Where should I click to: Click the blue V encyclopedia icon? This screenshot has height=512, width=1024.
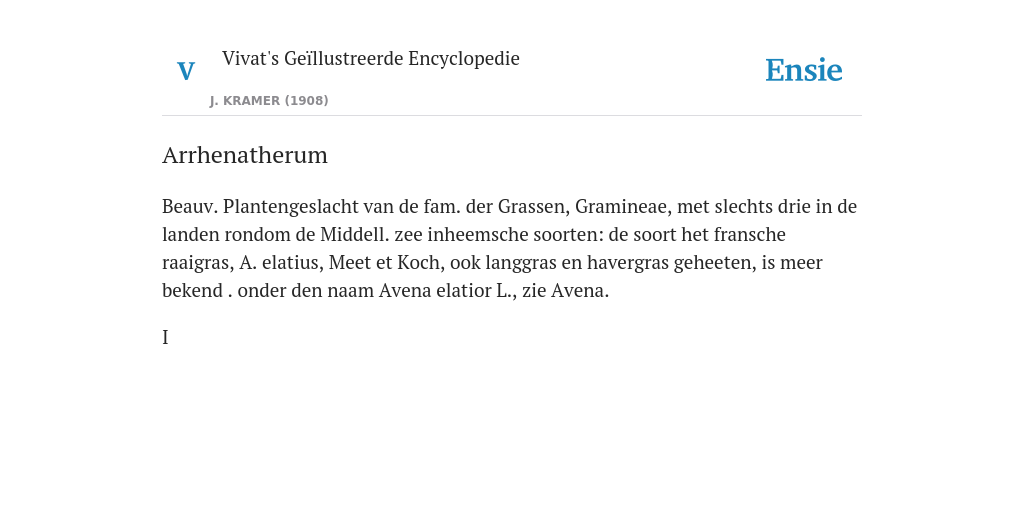[x=186, y=71]
